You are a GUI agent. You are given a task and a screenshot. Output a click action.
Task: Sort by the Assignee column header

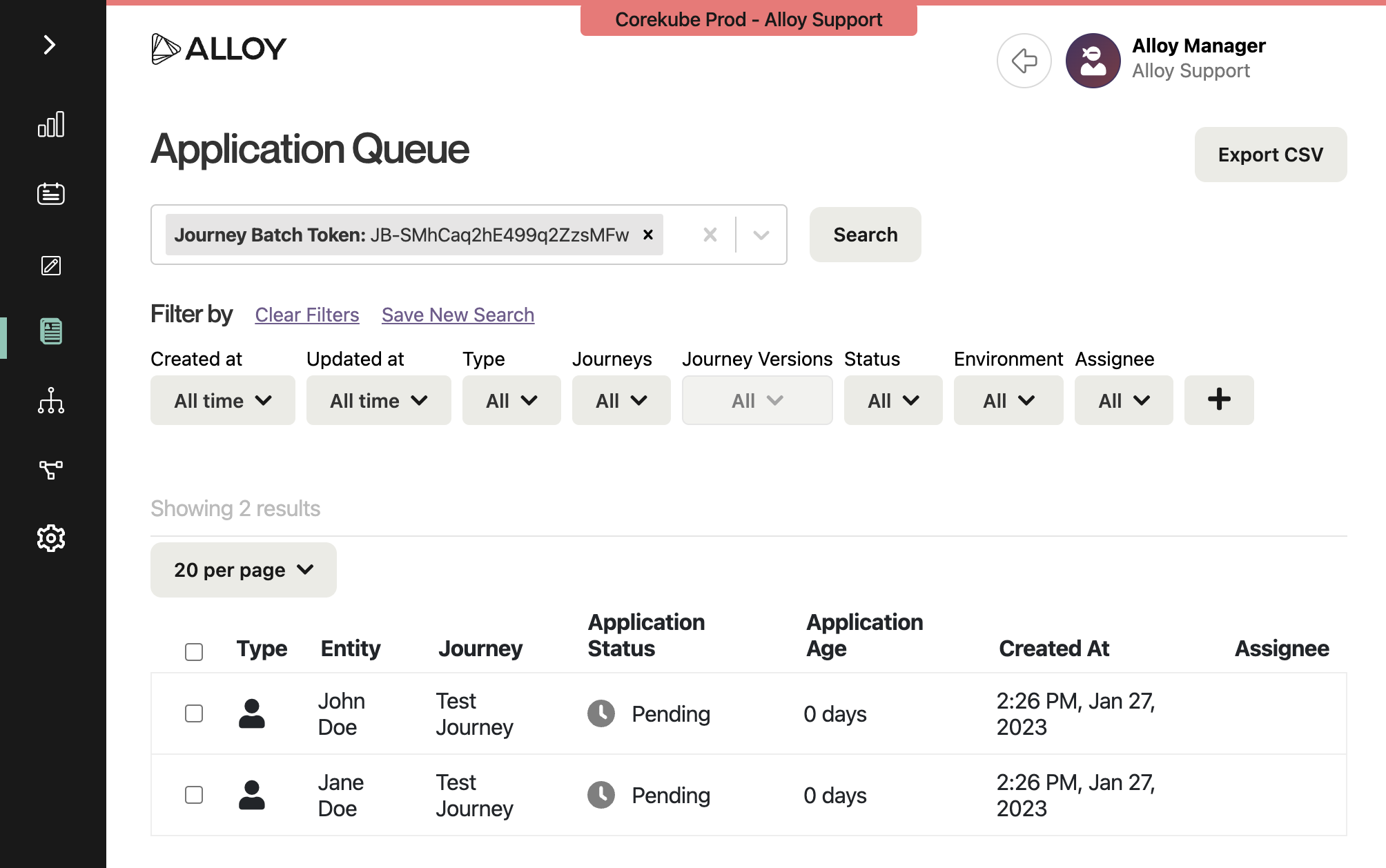(1282, 649)
